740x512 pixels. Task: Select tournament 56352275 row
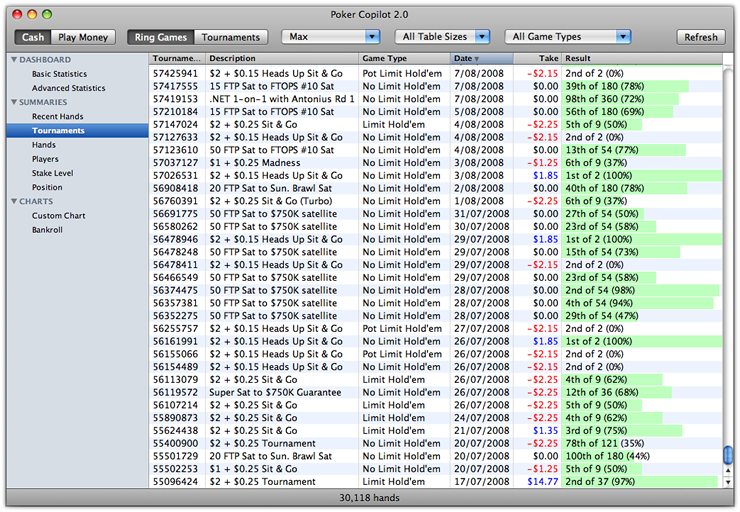coord(435,316)
